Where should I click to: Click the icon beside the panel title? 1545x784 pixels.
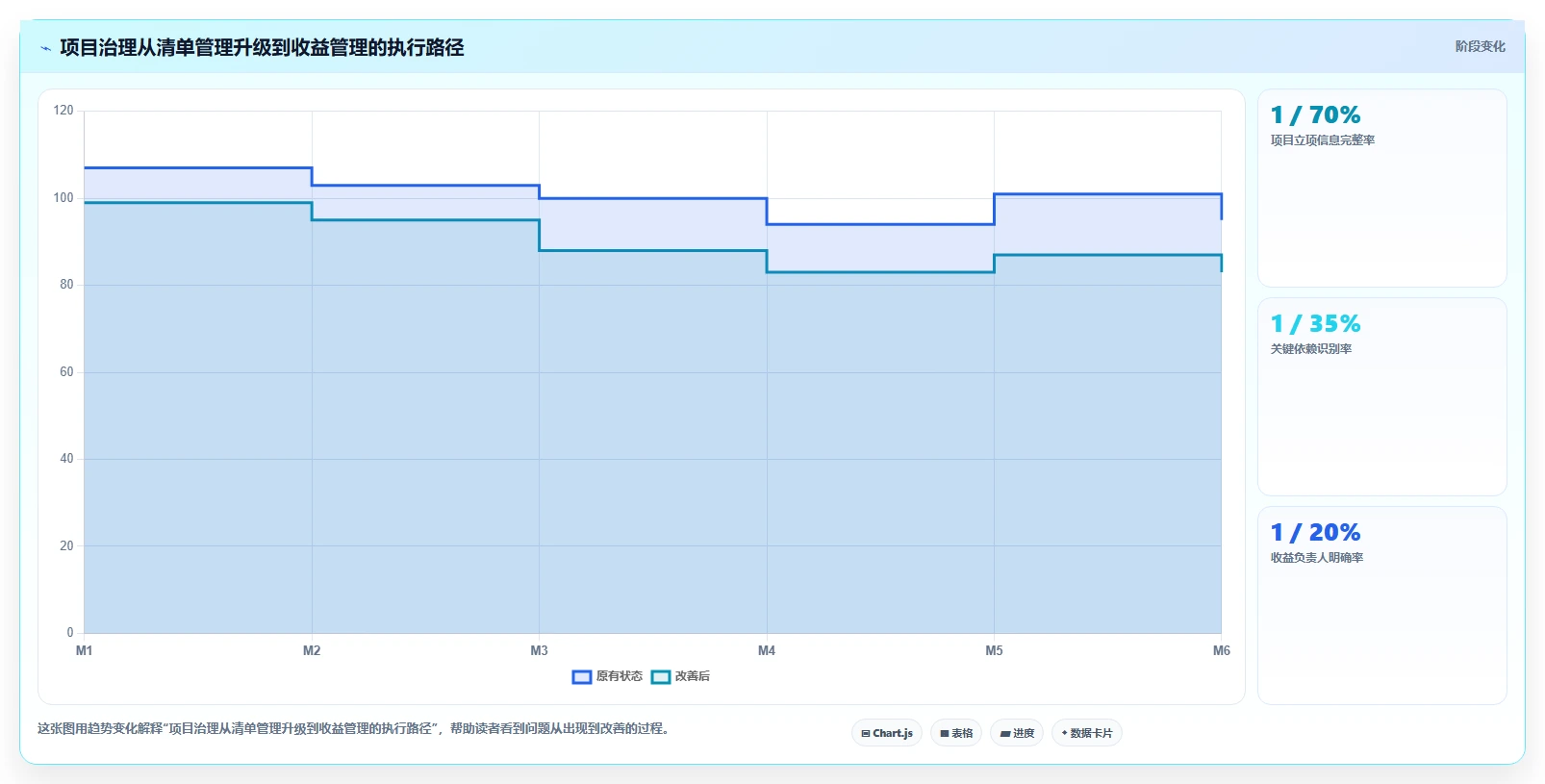[x=45, y=48]
